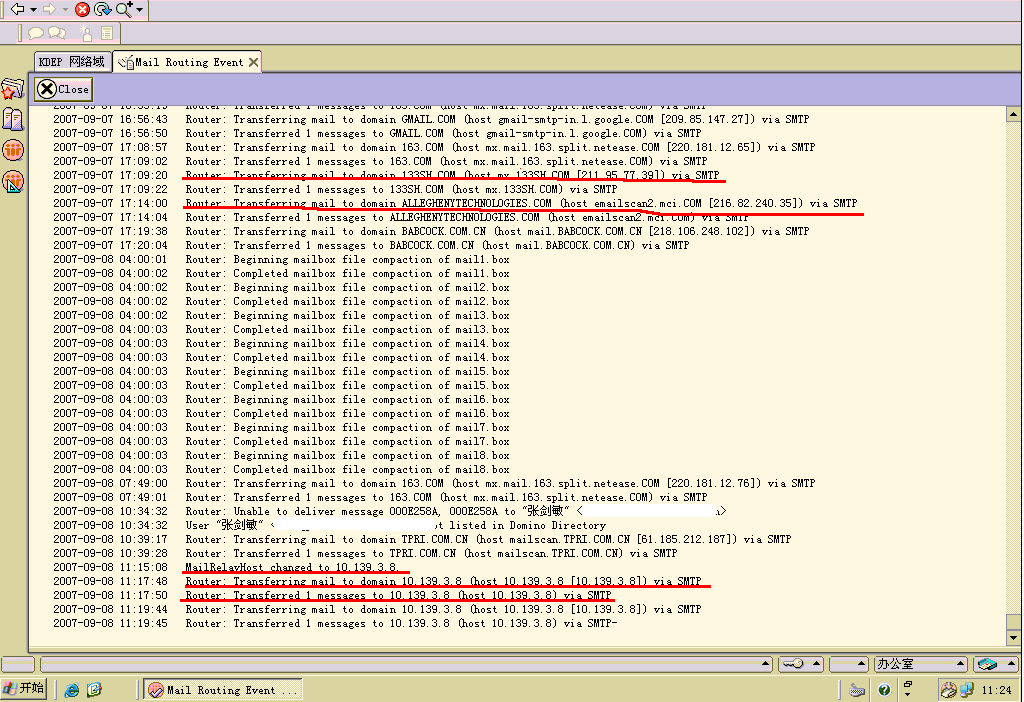Viewport: 1024px width, 702px height.
Task: Click the 开始 Start button
Action: click(25, 689)
